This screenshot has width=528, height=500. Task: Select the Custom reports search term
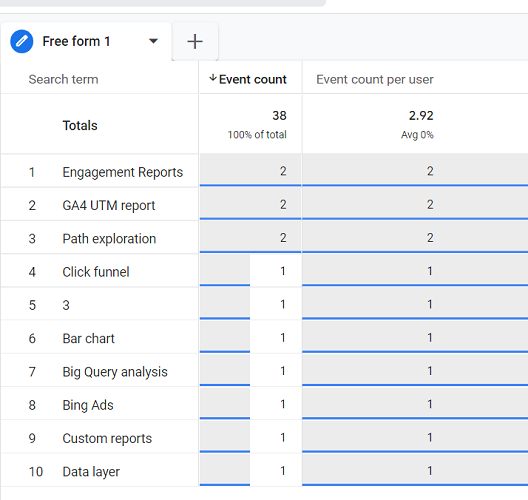(x=107, y=438)
